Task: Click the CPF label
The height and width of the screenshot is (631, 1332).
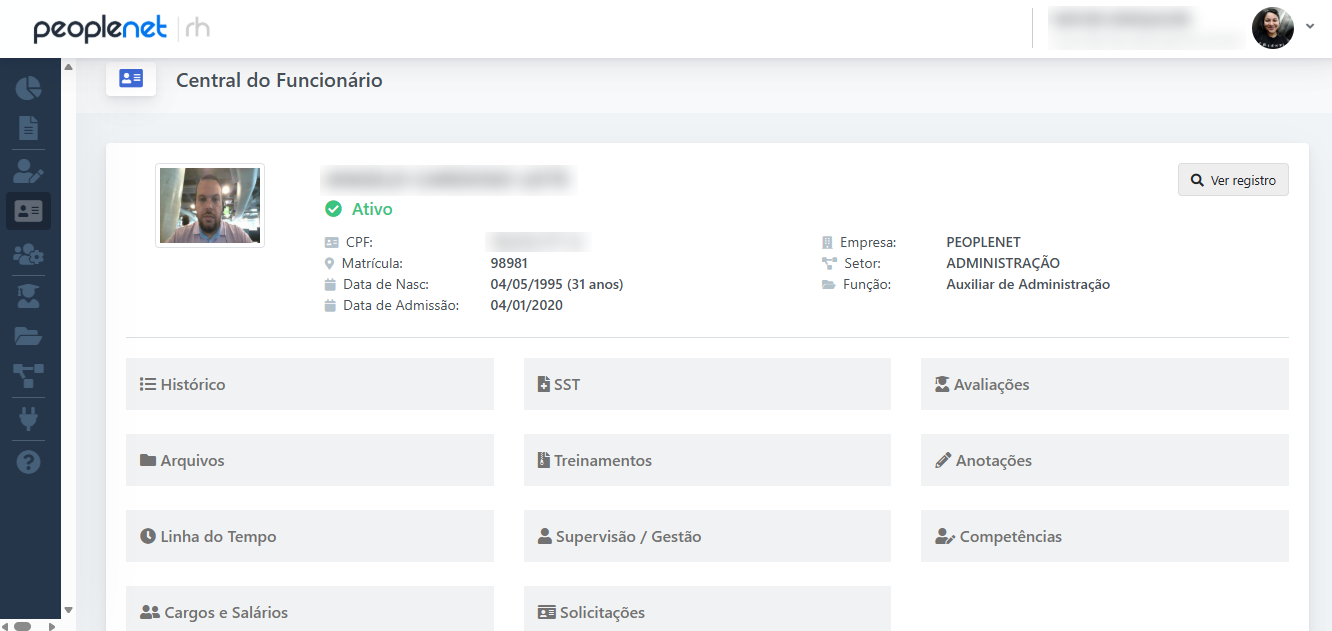Action: [359, 242]
